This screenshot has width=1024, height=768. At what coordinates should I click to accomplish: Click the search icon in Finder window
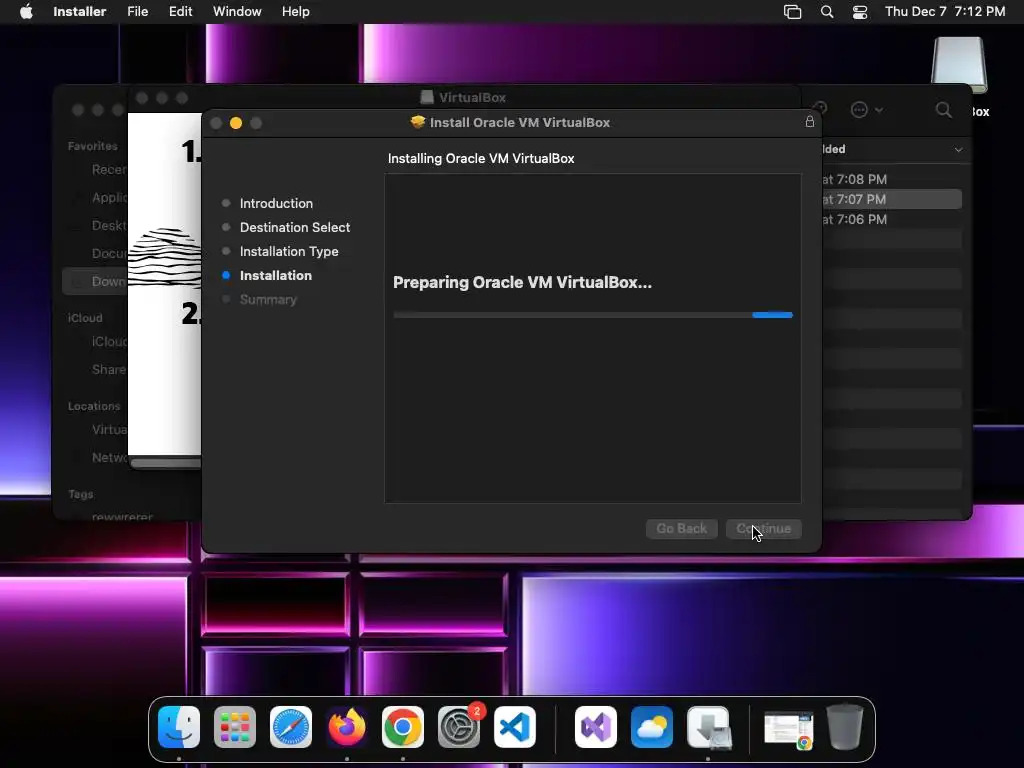tap(943, 110)
